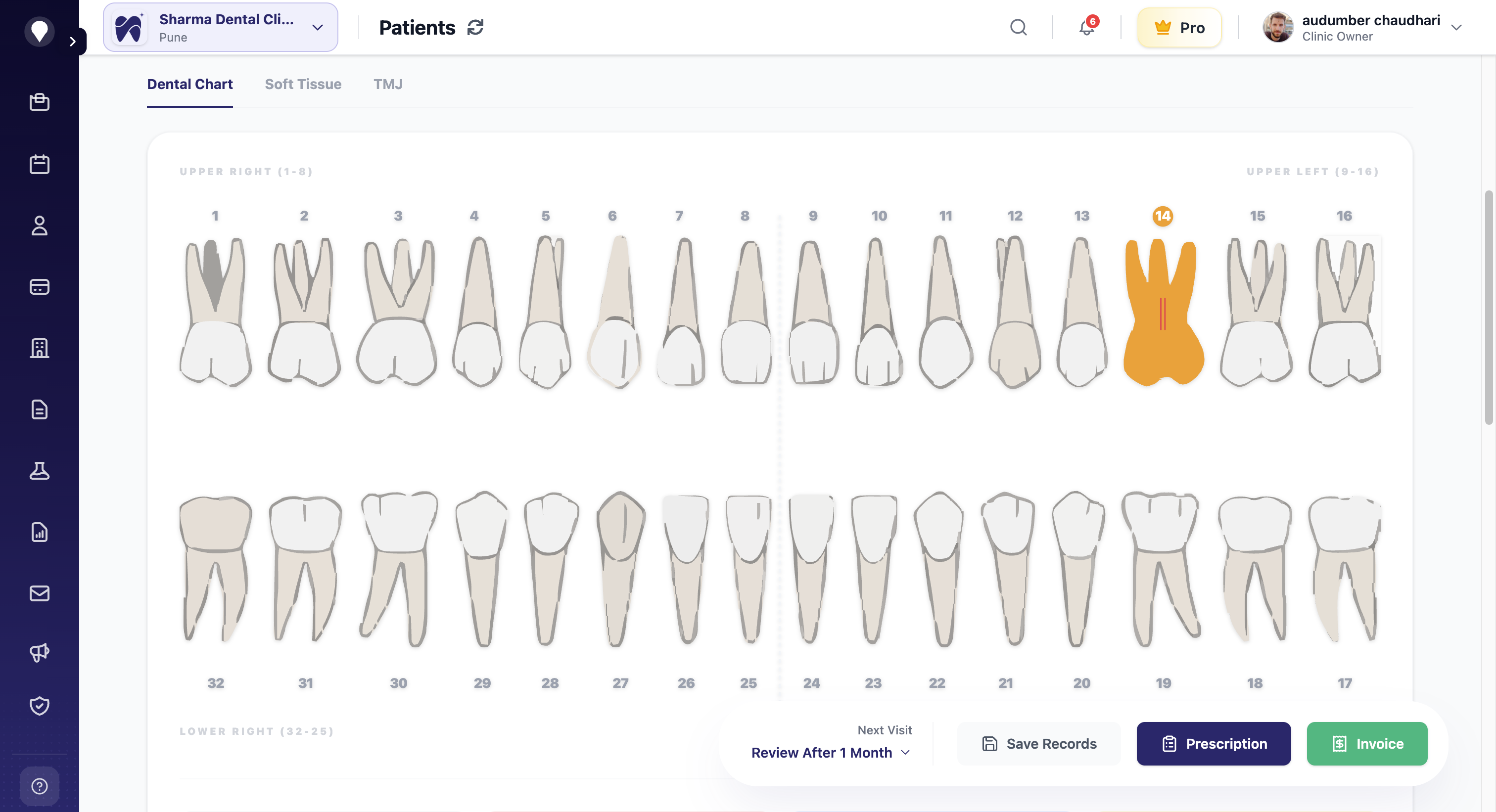Click the page vertical scrollbar
The height and width of the screenshot is (812, 1496).
[1489, 308]
